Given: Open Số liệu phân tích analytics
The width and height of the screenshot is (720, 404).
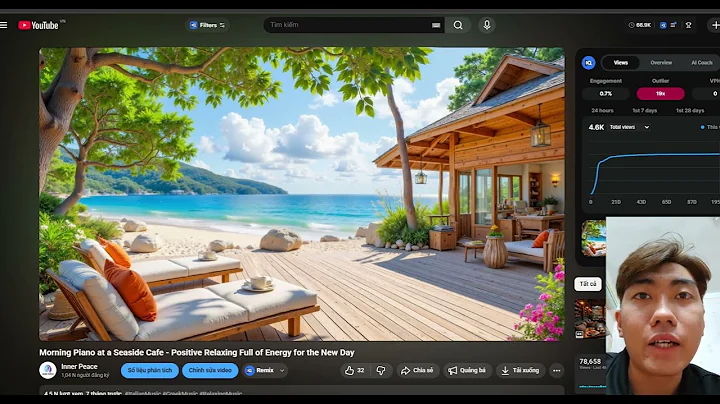Looking at the screenshot, I should pos(150,370).
